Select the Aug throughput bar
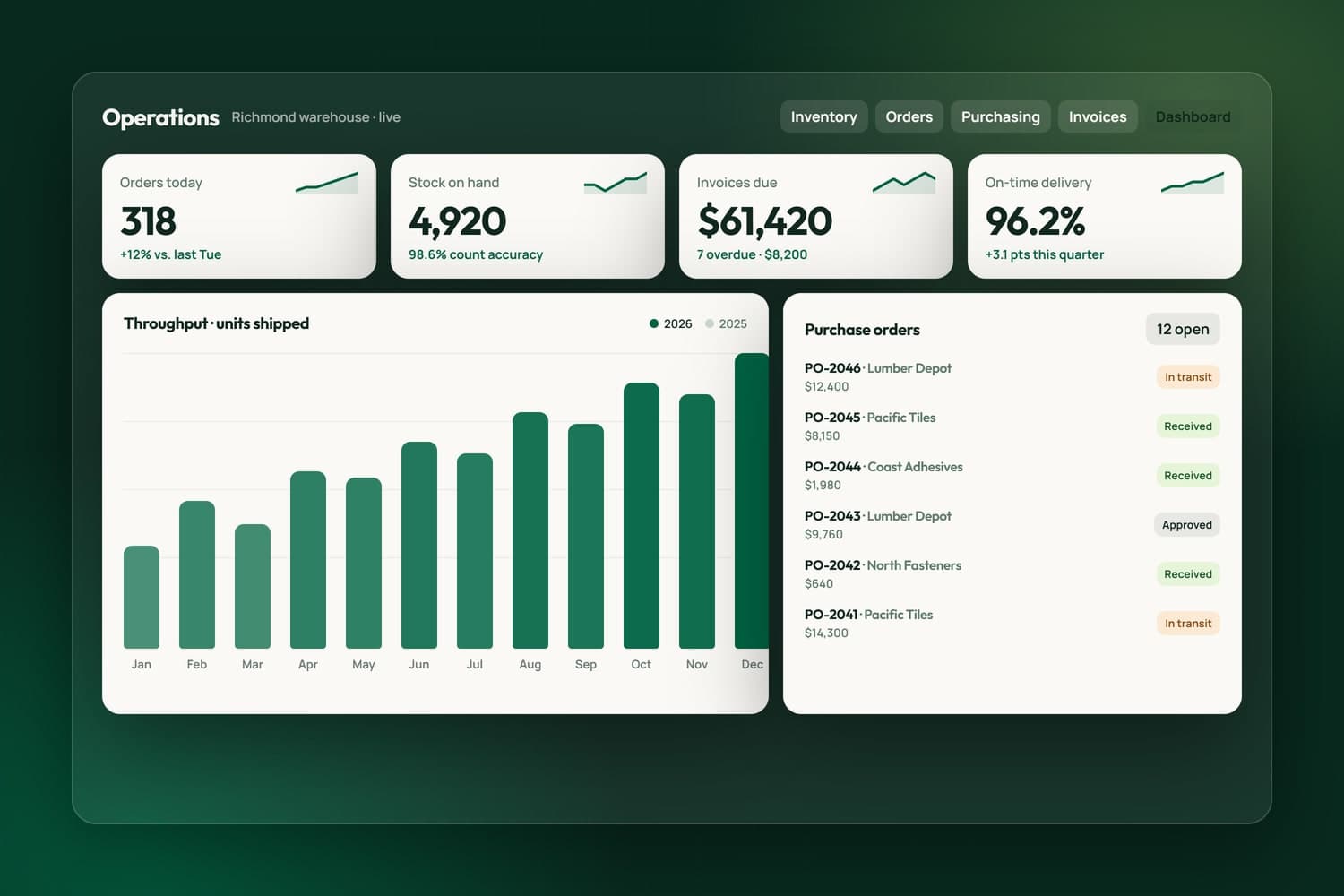The width and height of the screenshot is (1344, 896). click(530, 530)
